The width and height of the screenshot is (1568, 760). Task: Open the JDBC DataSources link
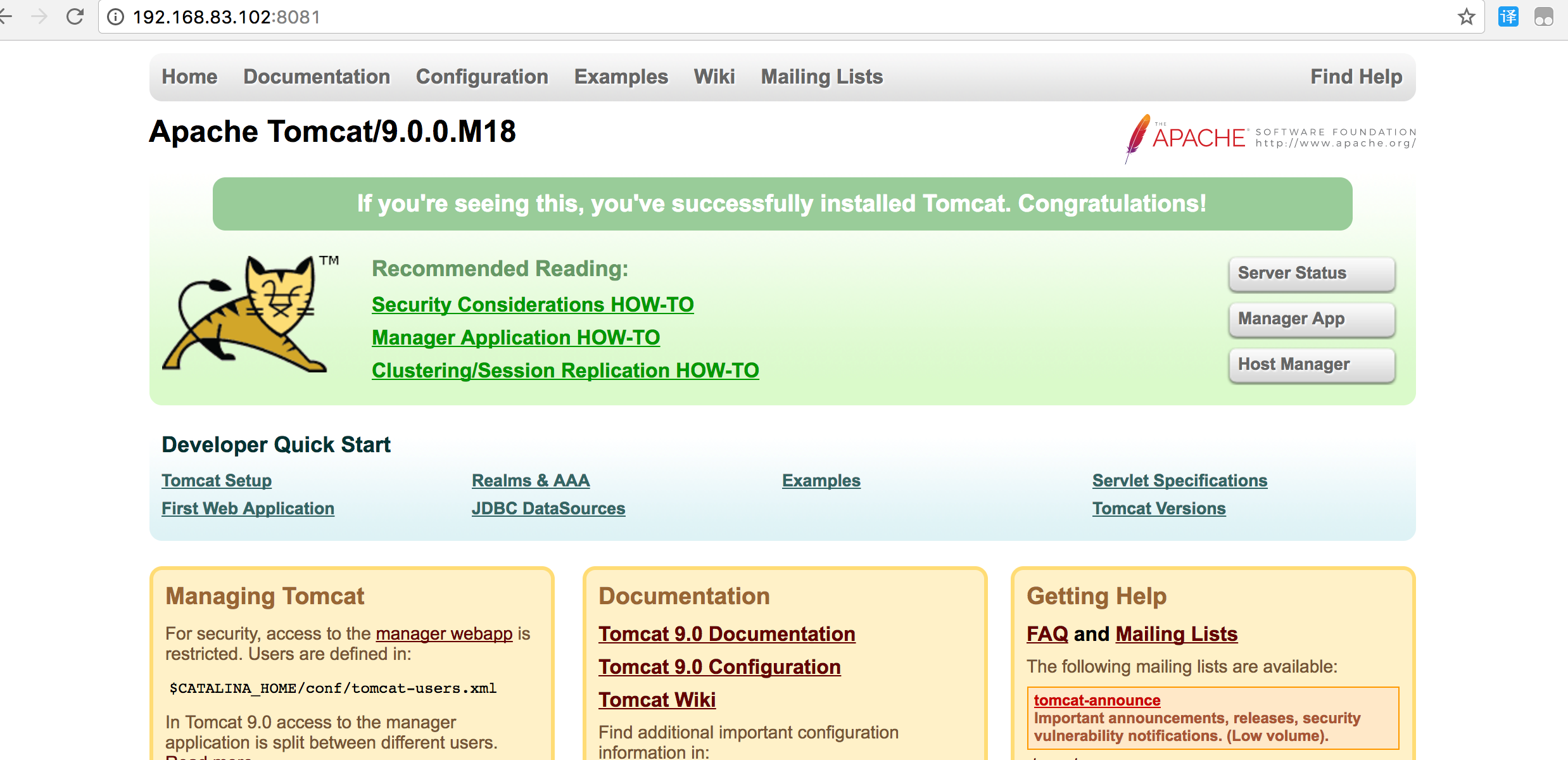pos(548,509)
